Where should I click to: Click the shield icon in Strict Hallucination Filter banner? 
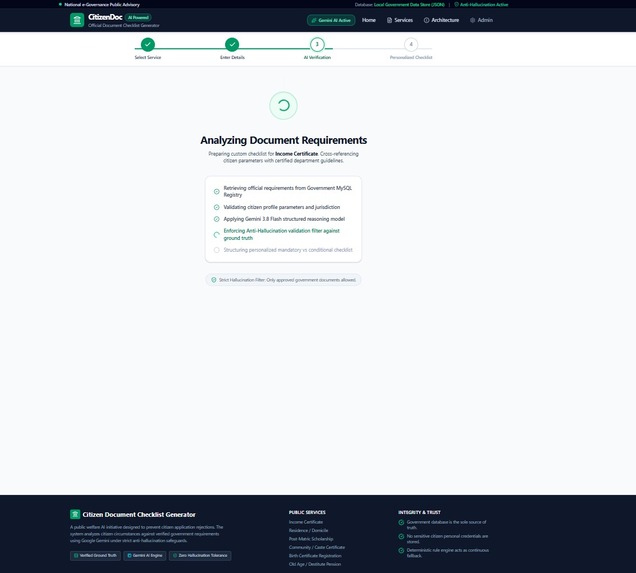[x=214, y=280]
